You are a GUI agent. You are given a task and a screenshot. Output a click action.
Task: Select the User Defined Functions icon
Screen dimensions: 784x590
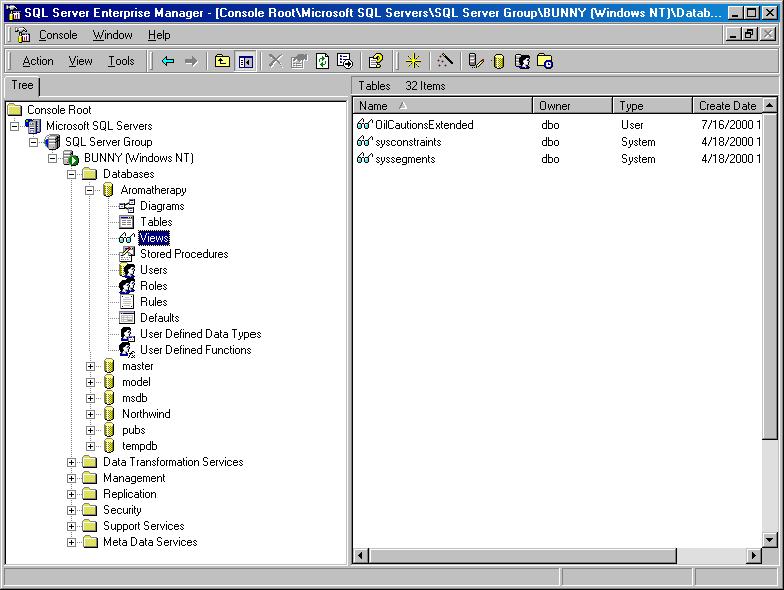127,350
